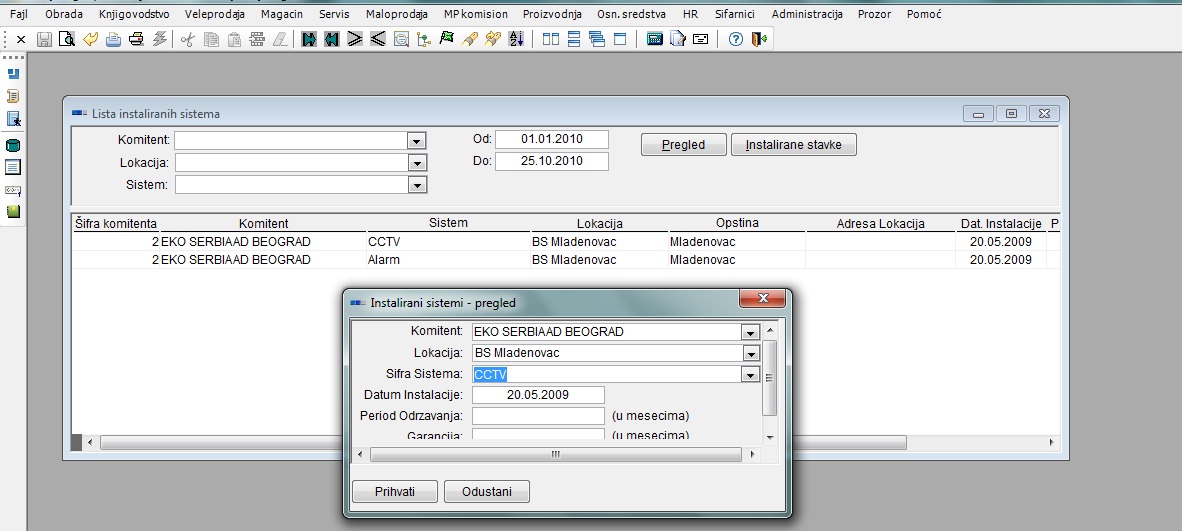Expand the Komitent dropdown in the list filter

(417, 140)
